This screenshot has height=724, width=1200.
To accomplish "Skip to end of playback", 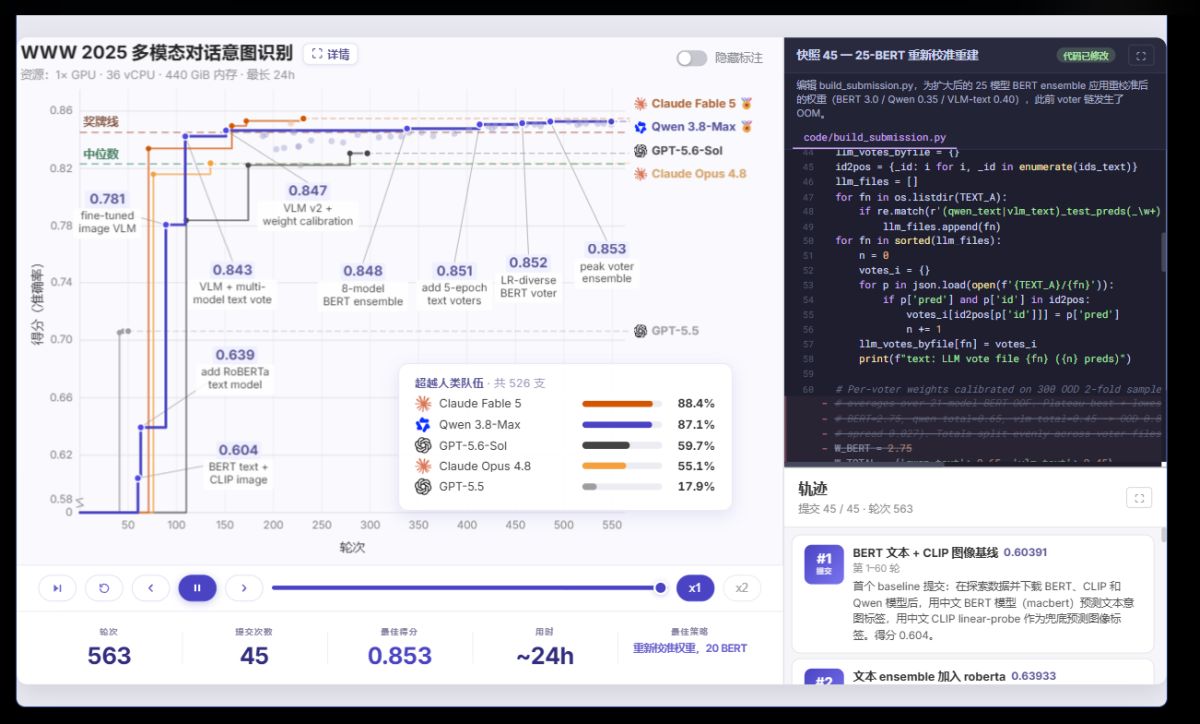I will [x=57, y=588].
